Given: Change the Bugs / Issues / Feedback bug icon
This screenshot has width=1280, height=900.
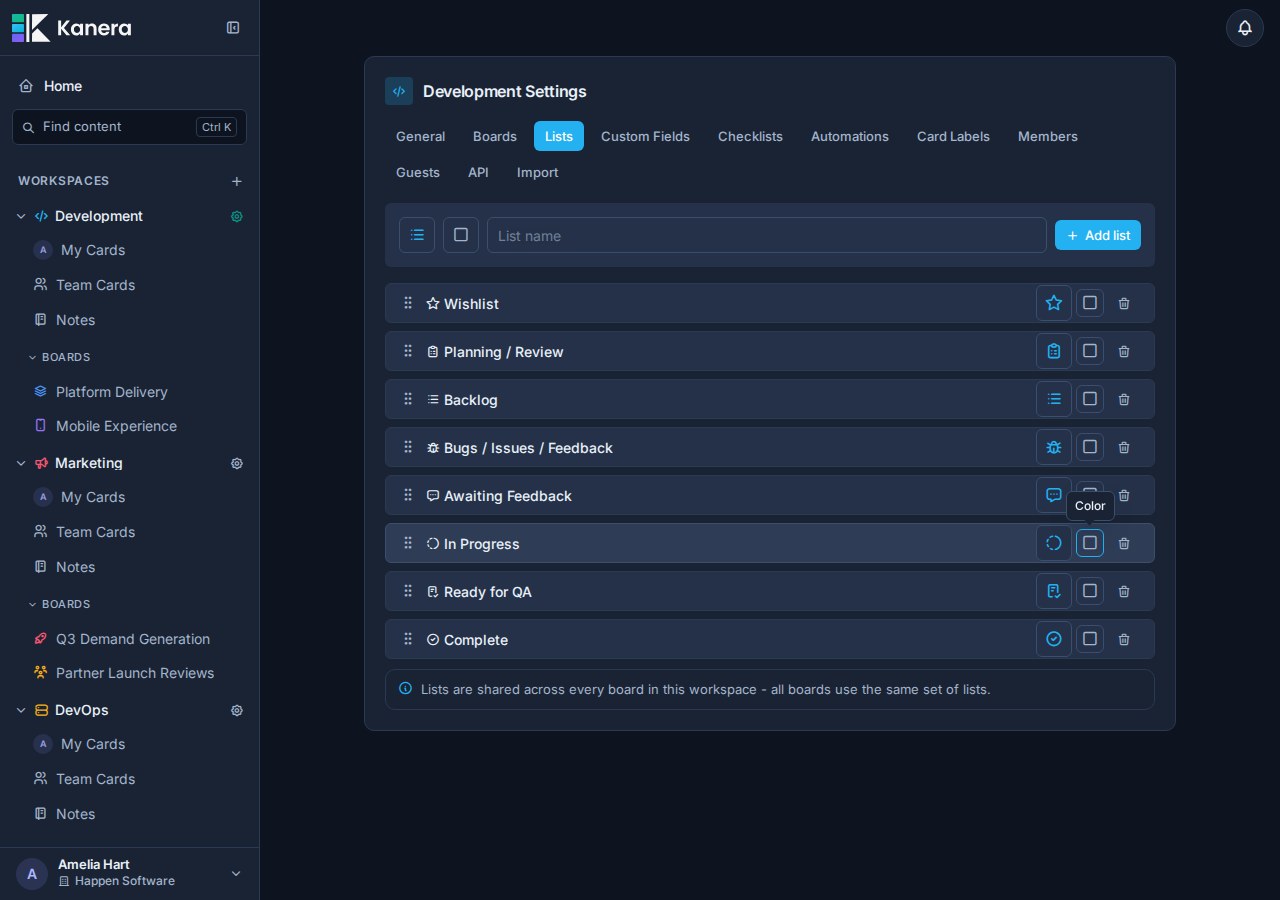Looking at the screenshot, I should (1054, 447).
